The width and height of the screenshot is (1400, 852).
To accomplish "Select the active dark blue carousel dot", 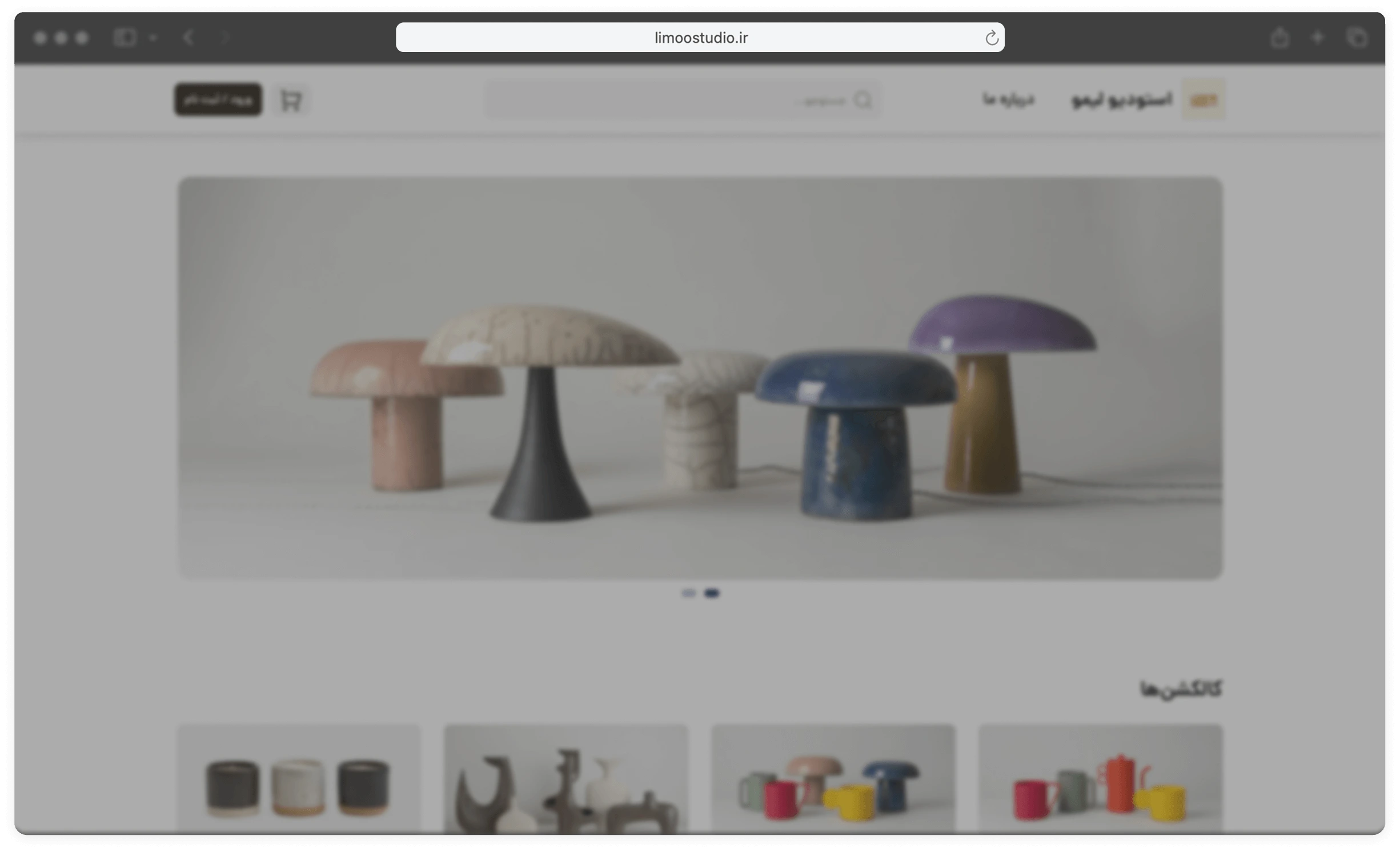I will 711,593.
